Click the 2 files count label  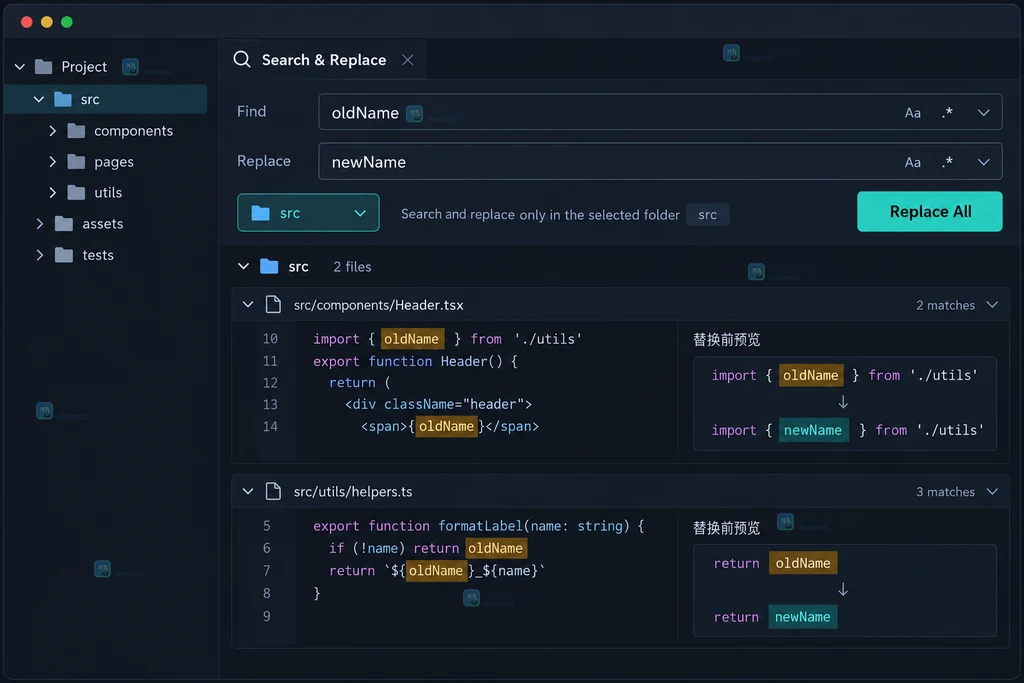tap(352, 266)
